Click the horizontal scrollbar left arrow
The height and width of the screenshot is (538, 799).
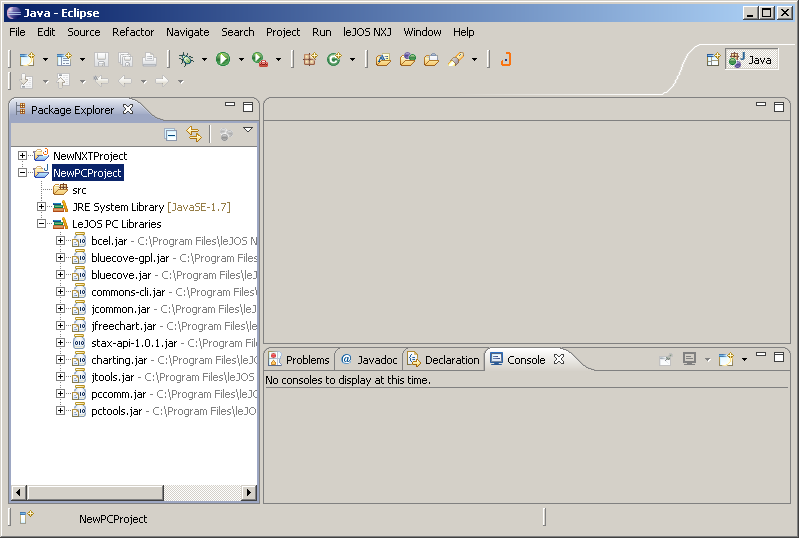[x=19, y=492]
